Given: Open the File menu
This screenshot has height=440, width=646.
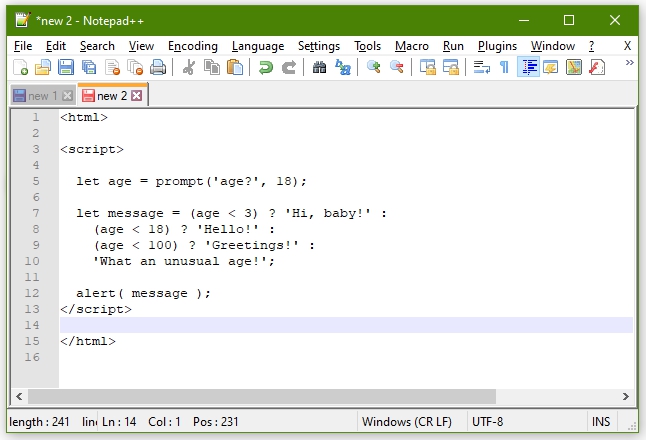Looking at the screenshot, I should (x=23, y=46).
